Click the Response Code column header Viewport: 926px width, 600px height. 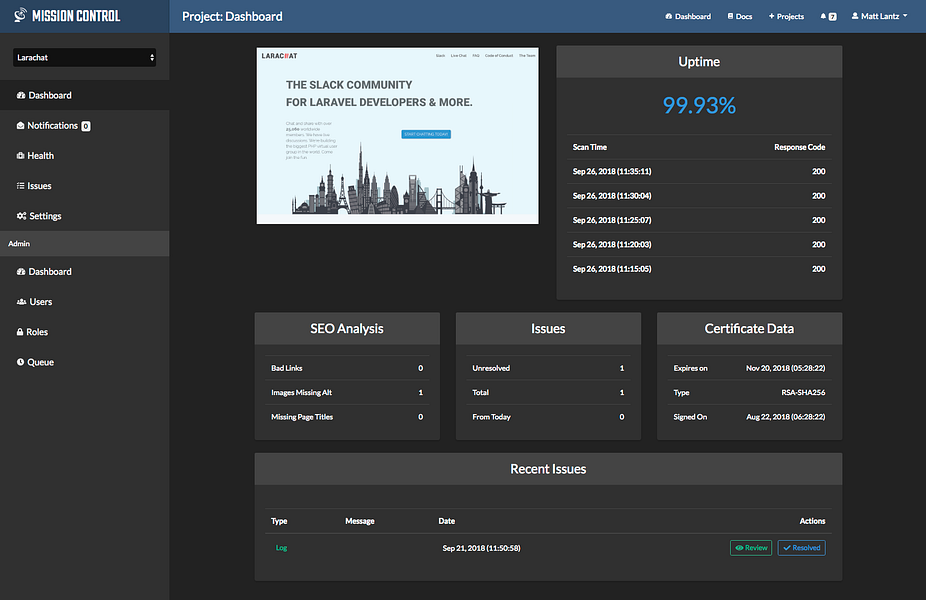(800, 147)
